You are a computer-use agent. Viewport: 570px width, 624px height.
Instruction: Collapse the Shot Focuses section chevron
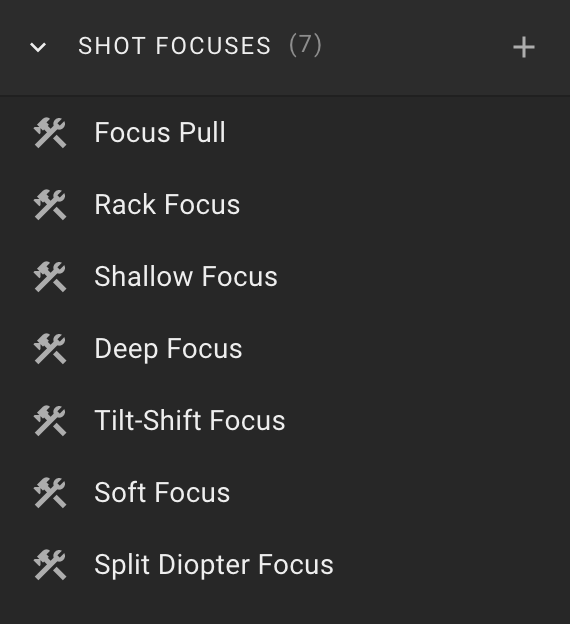[38, 47]
